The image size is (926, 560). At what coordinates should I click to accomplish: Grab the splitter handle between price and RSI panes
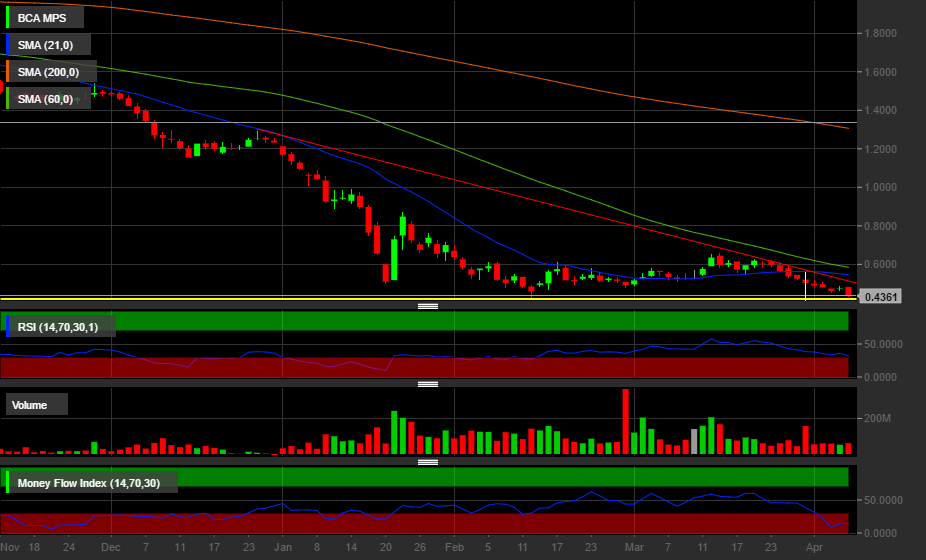point(428,306)
